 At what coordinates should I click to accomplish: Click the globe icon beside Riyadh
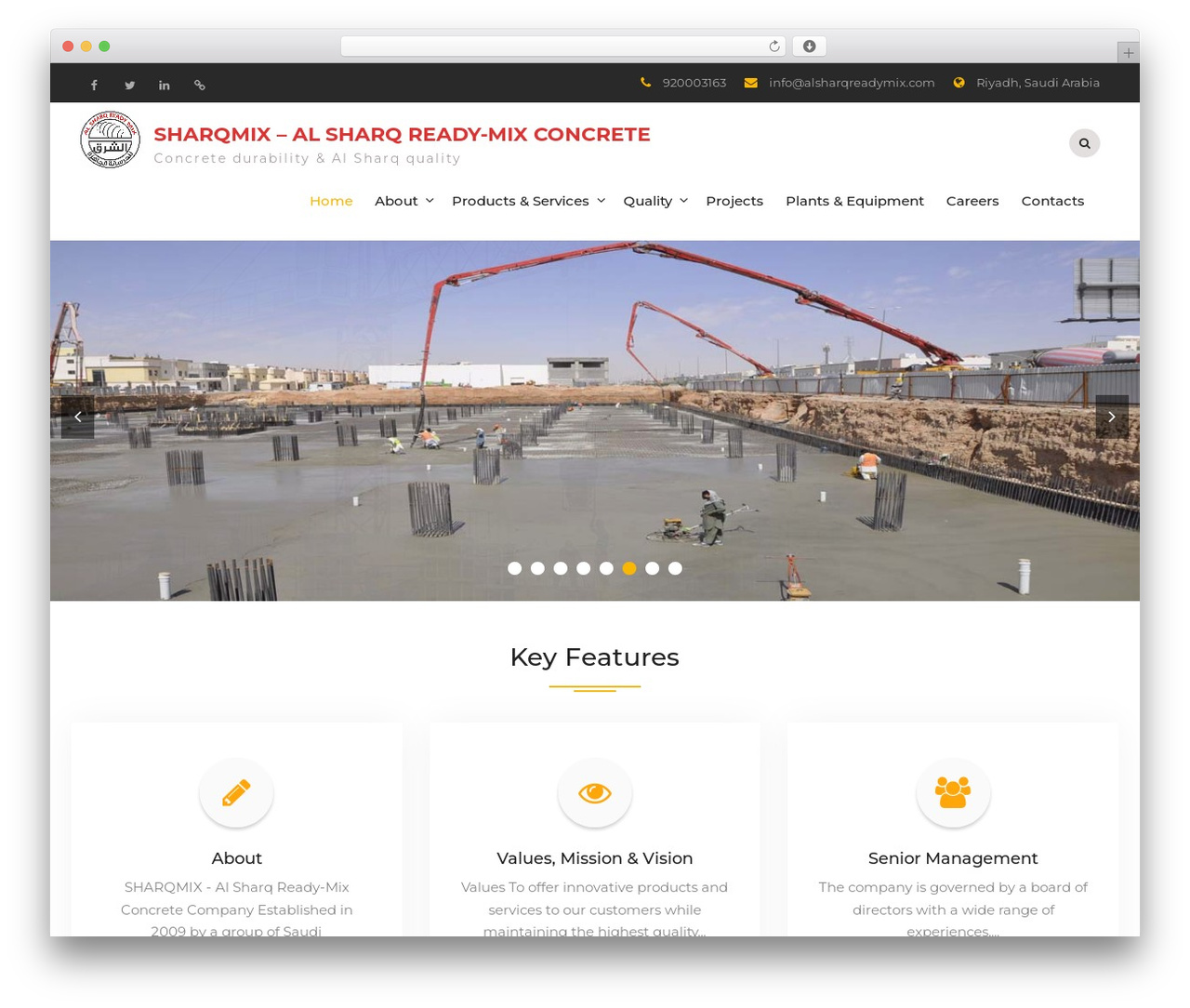coord(959,83)
